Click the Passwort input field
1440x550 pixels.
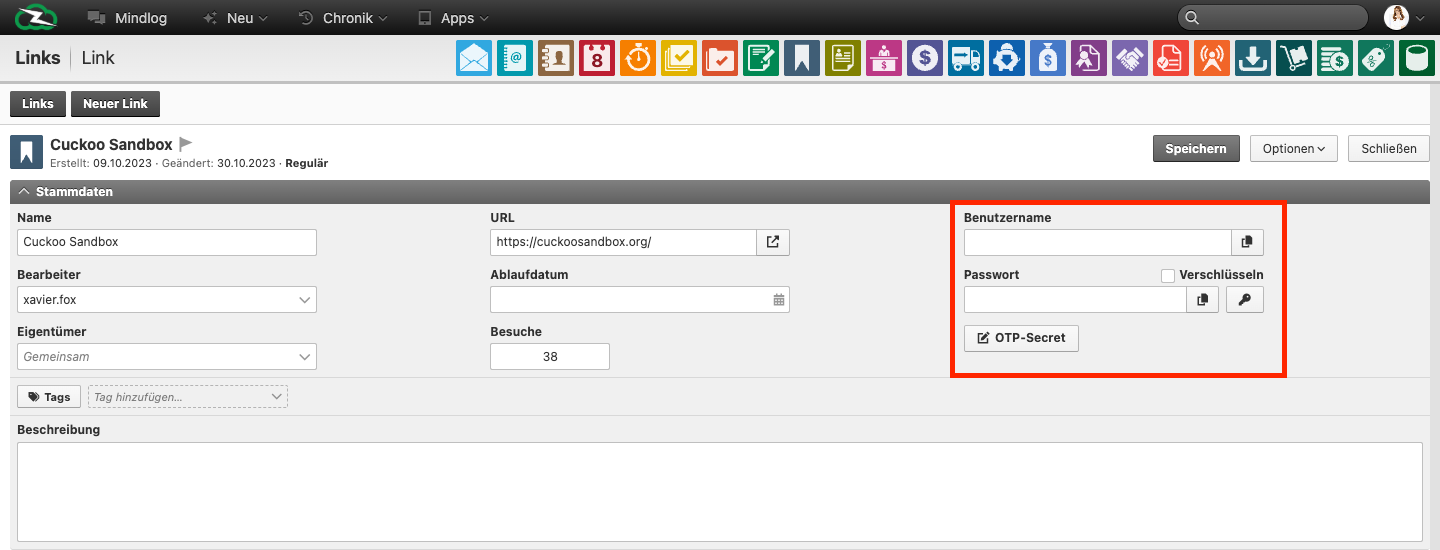click(x=1075, y=299)
